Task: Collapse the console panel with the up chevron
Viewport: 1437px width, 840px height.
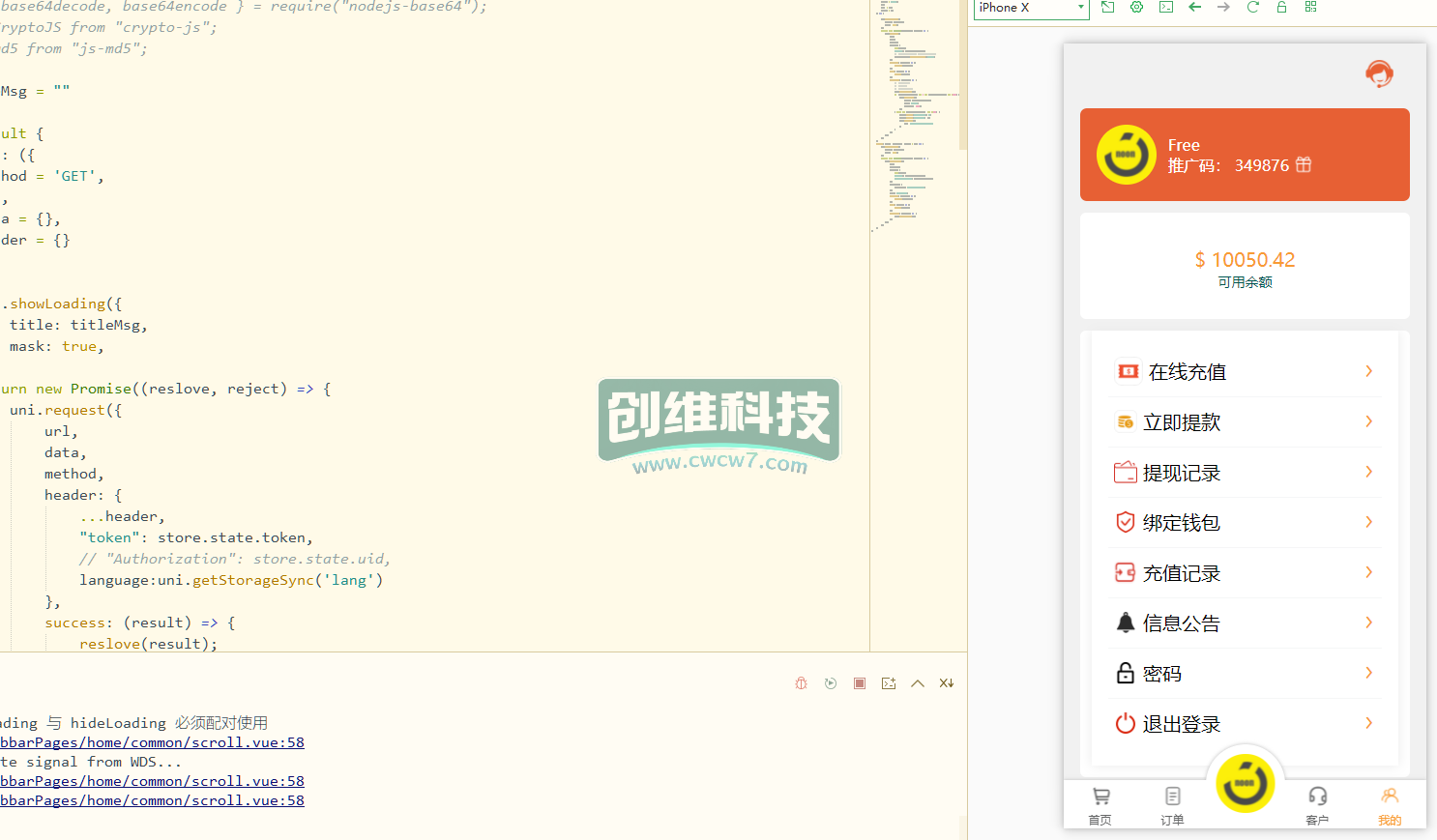Action: pyautogui.click(x=918, y=683)
